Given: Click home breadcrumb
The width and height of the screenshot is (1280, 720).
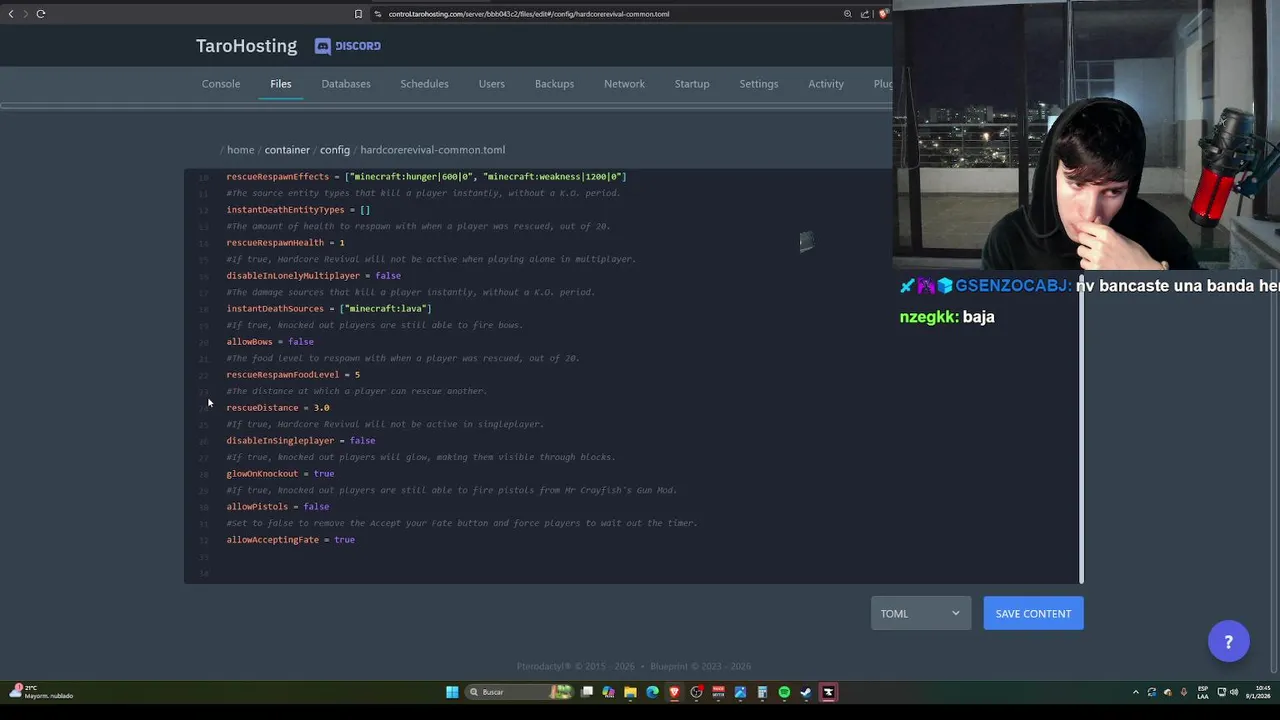Looking at the screenshot, I should (x=240, y=150).
